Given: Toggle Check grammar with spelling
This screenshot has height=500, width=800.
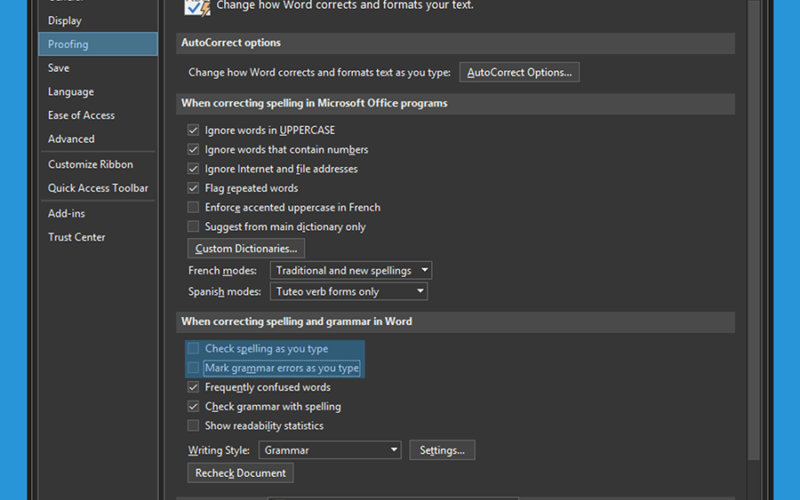Looking at the screenshot, I should click(x=193, y=407).
